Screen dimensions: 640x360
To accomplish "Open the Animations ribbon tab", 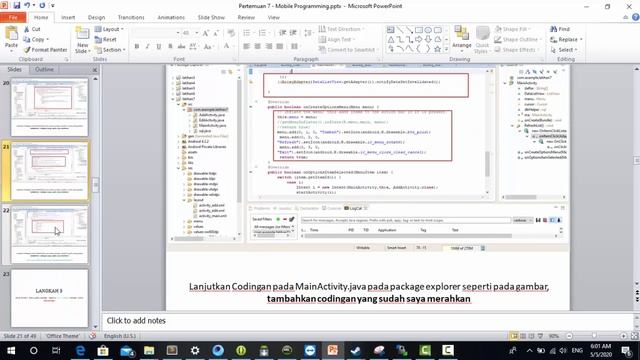I will [171, 18].
